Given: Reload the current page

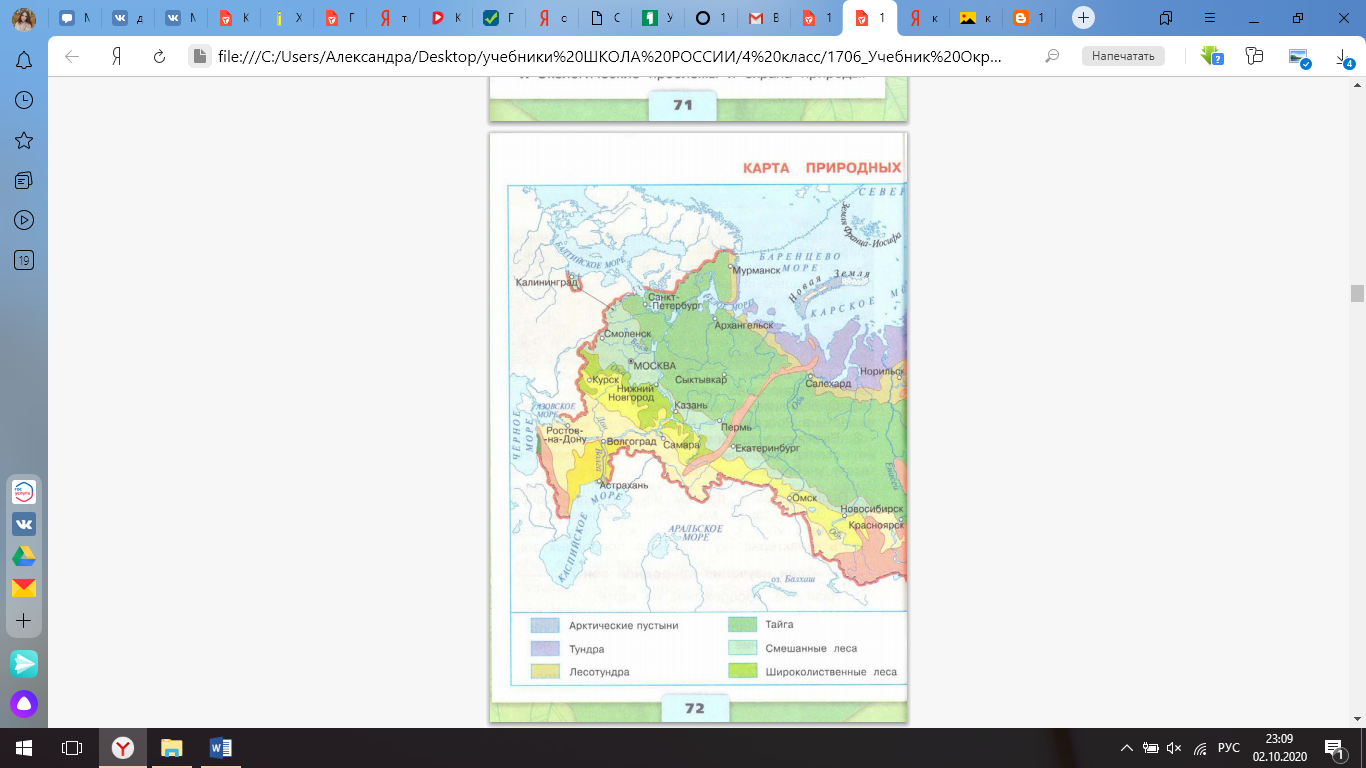Looking at the screenshot, I should click(x=159, y=57).
